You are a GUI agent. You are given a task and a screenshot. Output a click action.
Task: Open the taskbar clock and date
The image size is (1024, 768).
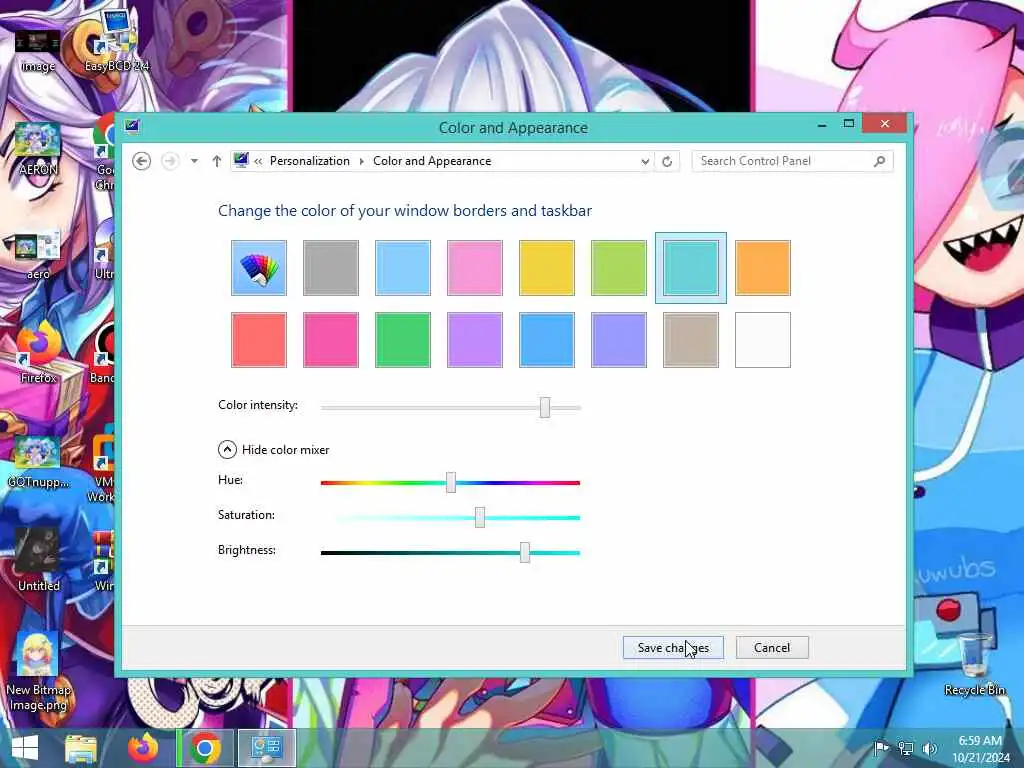[980, 749]
